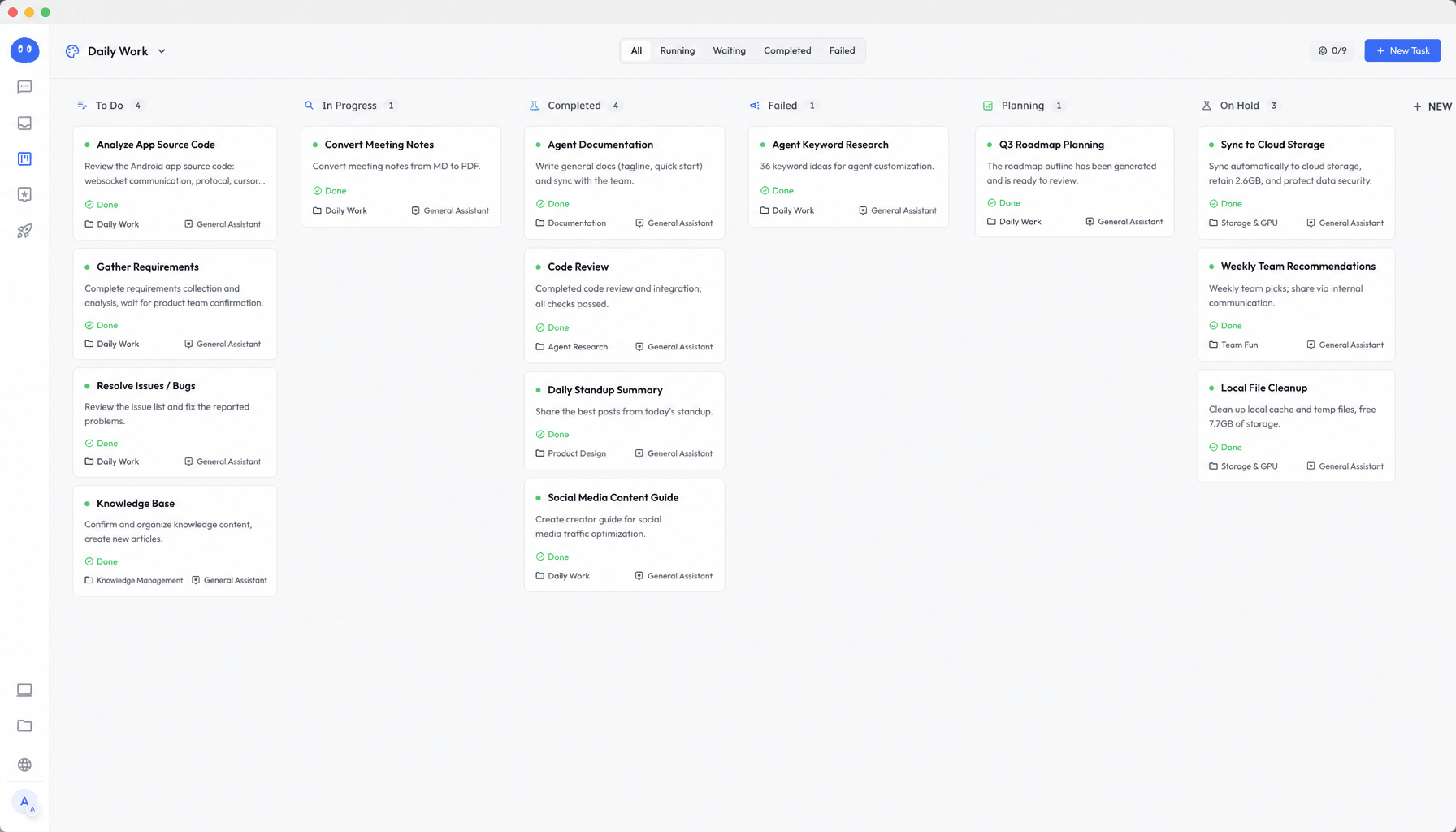Switch to the Waiting filter tab

(x=729, y=50)
